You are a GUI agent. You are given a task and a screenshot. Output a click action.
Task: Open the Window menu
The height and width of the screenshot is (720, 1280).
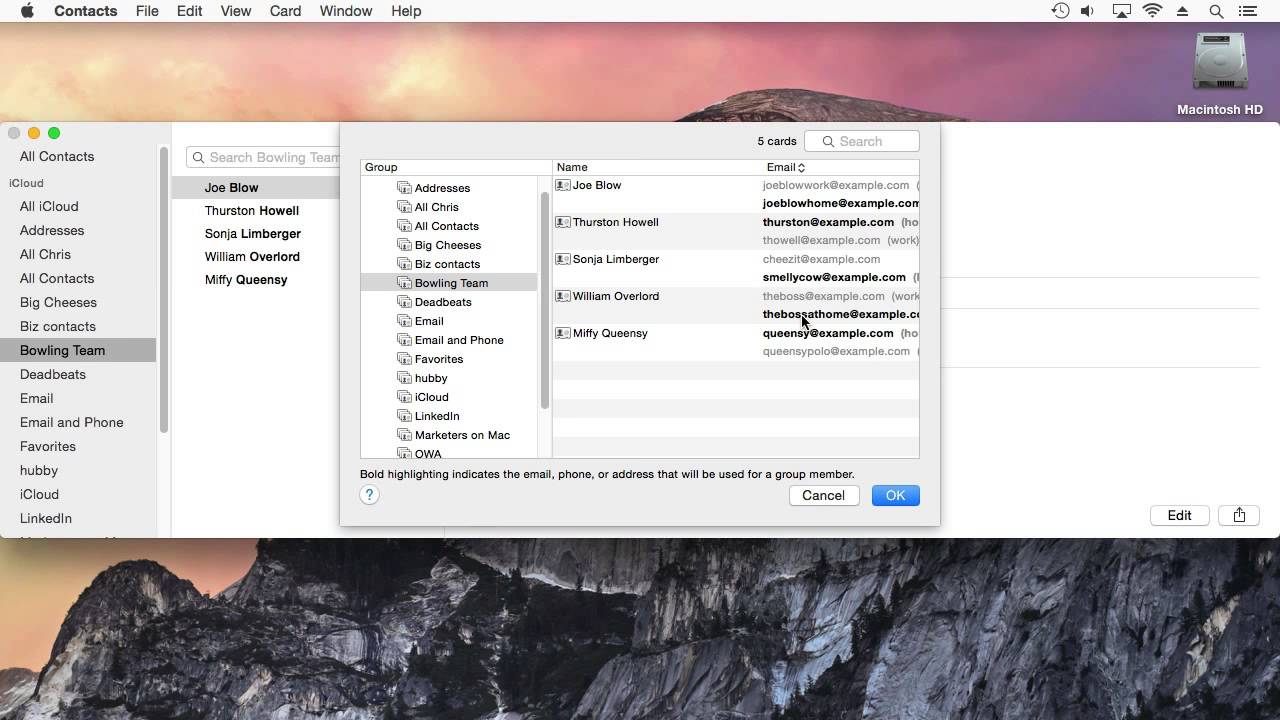point(345,11)
